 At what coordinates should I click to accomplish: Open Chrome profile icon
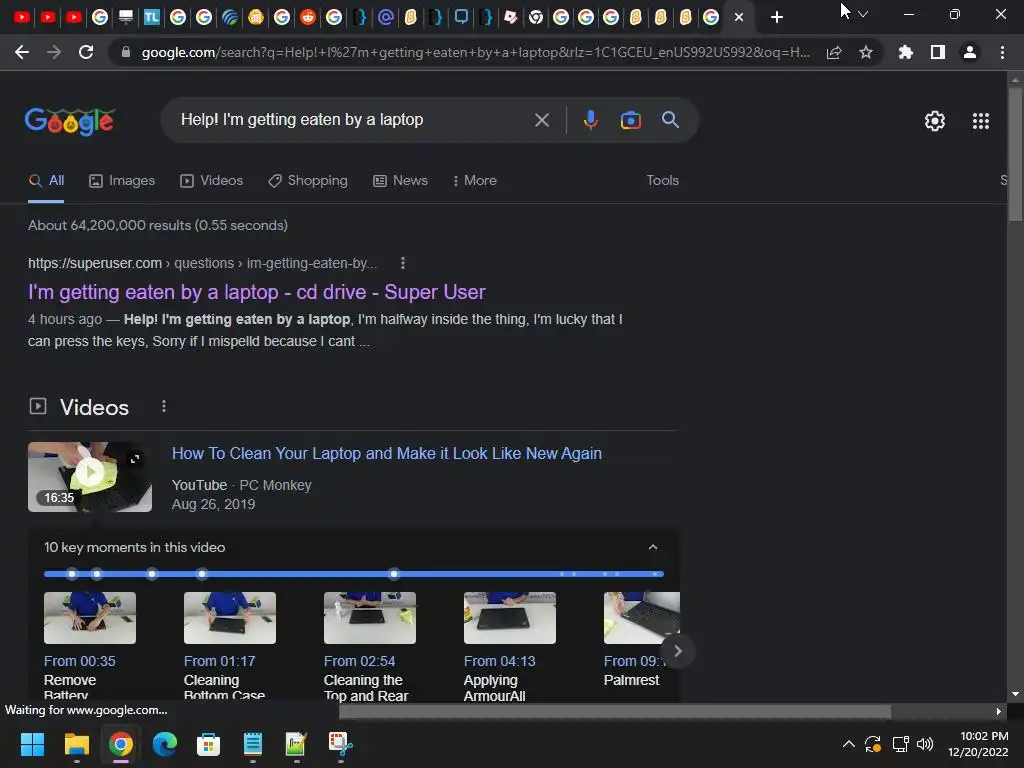pos(970,52)
